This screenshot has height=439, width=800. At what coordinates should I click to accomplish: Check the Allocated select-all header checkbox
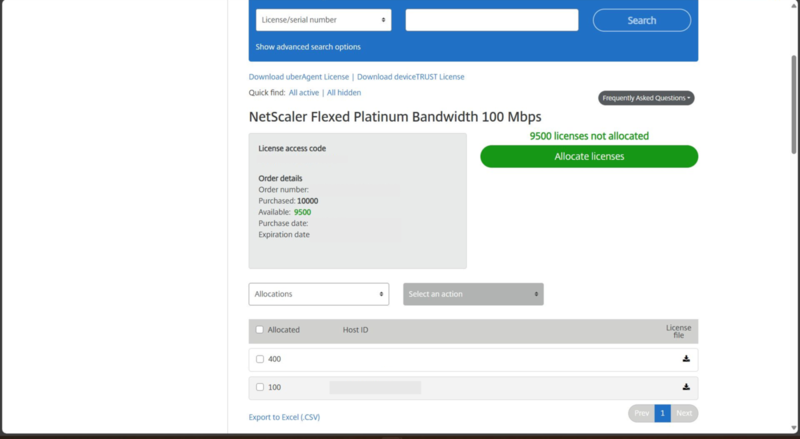pos(260,330)
